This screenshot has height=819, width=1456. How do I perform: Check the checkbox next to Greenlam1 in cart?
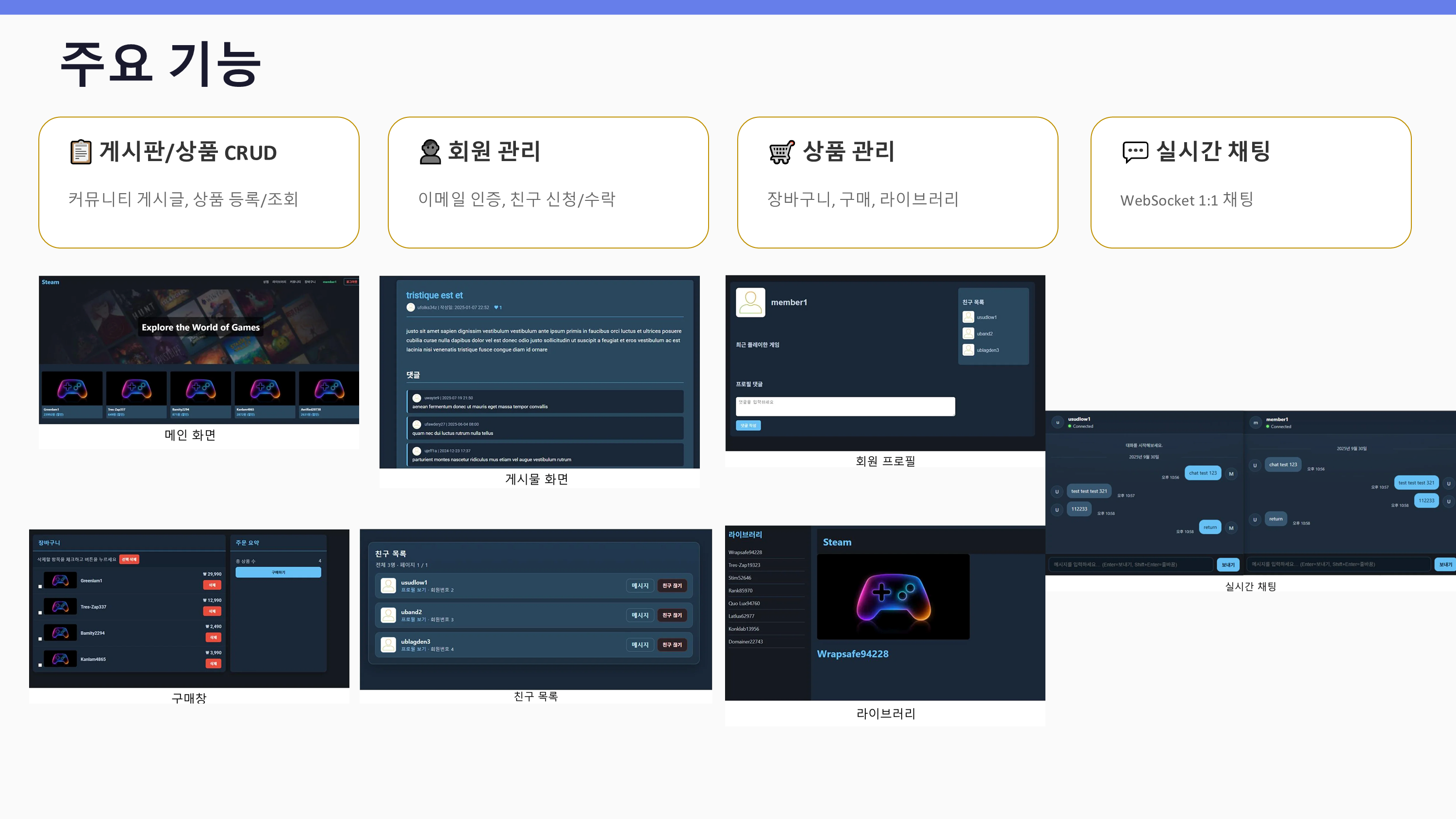[x=40, y=586]
